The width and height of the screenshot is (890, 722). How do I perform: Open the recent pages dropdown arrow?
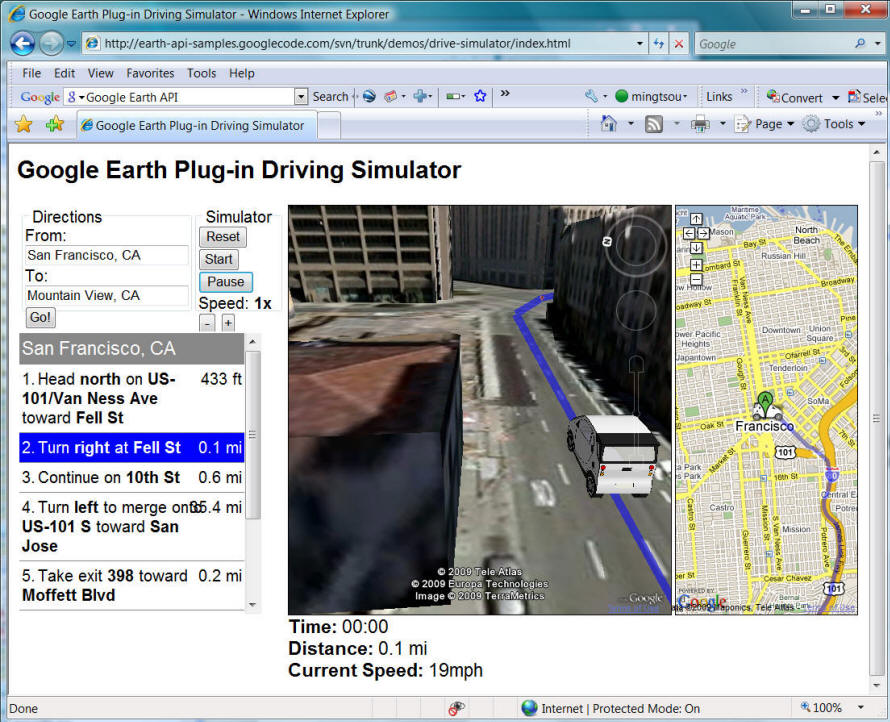[x=72, y=44]
